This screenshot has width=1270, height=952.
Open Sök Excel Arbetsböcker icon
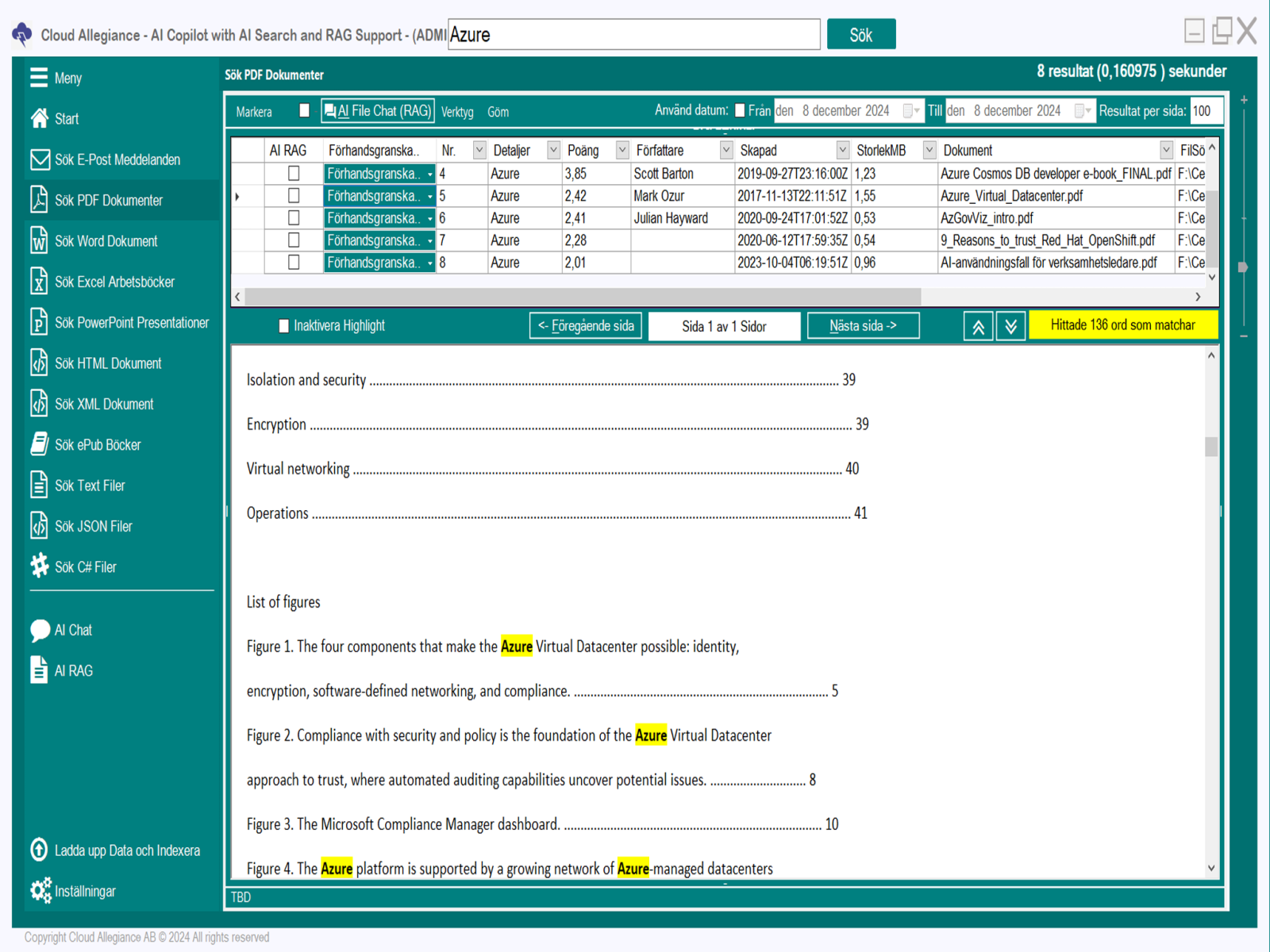[39, 282]
